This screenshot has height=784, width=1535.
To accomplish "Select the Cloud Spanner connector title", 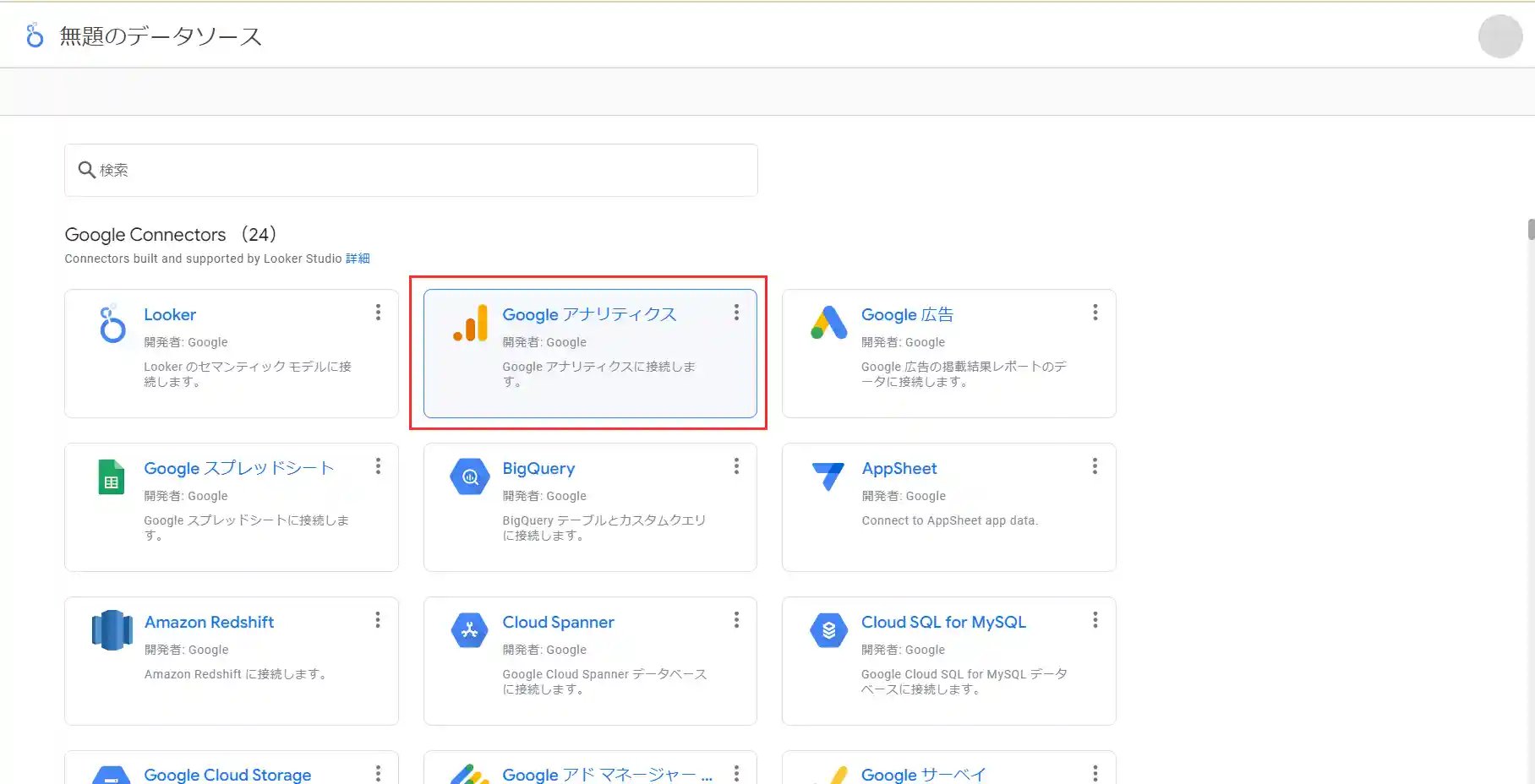I will pos(558,622).
